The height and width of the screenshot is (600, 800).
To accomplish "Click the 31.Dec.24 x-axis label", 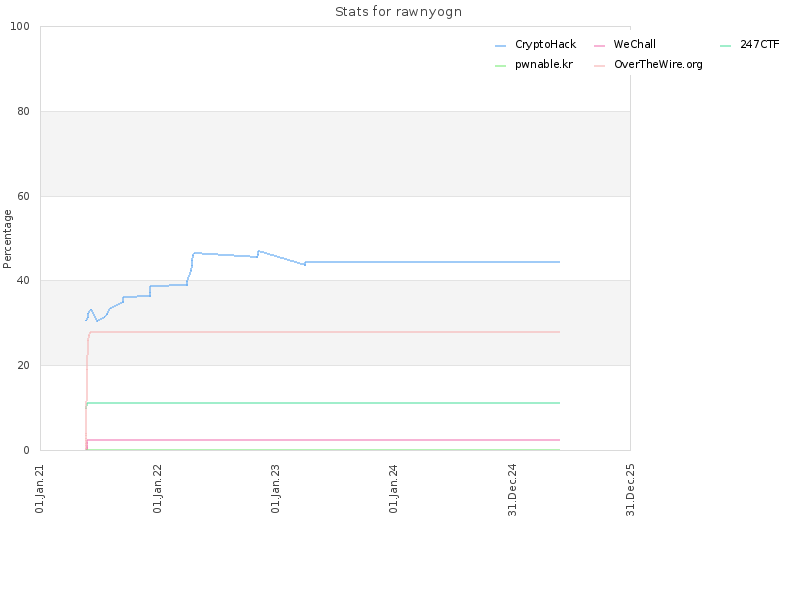I will tap(512, 490).
